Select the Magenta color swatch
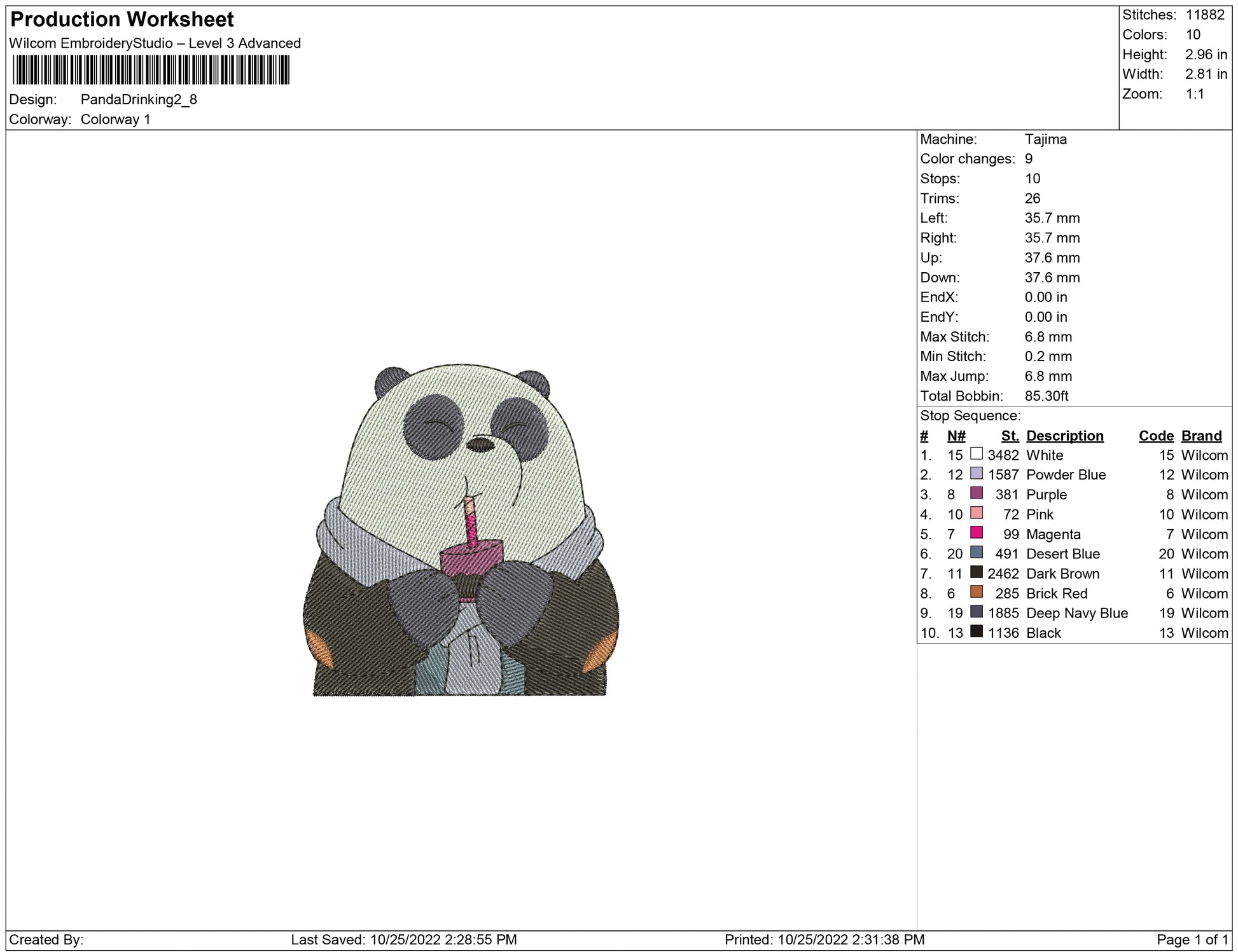The image size is (1238, 952). click(977, 533)
